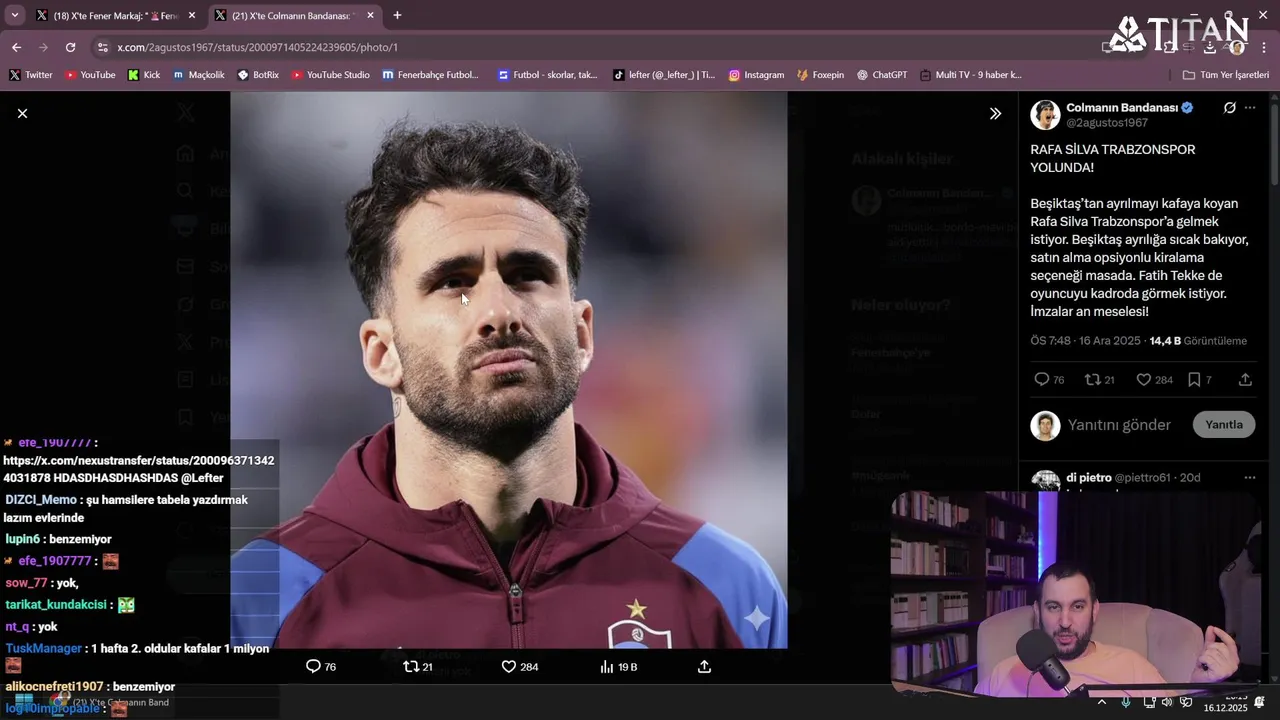The height and width of the screenshot is (720, 1280).
Task: Like the tweet with 284 hearts in right panel
Action: [x=1154, y=380]
